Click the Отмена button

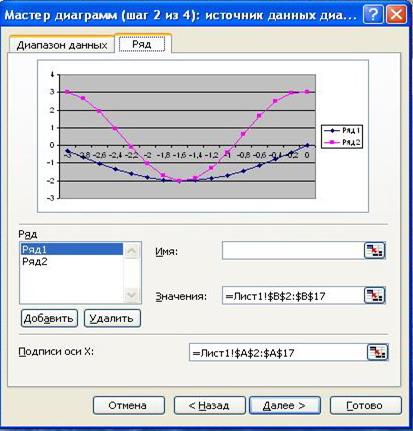tap(129, 405)
